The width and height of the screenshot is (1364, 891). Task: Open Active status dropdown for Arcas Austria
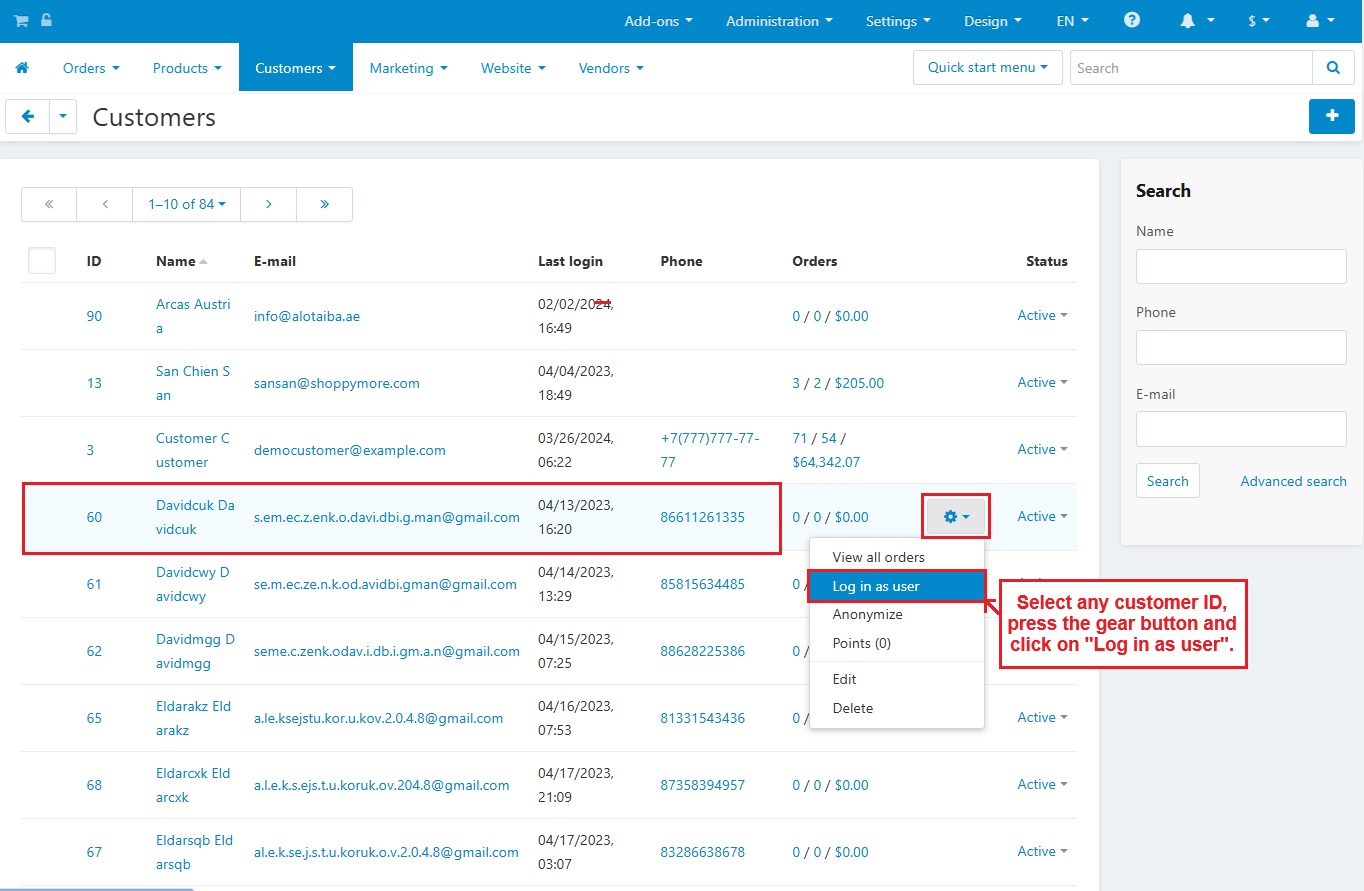click(1041, 316)
